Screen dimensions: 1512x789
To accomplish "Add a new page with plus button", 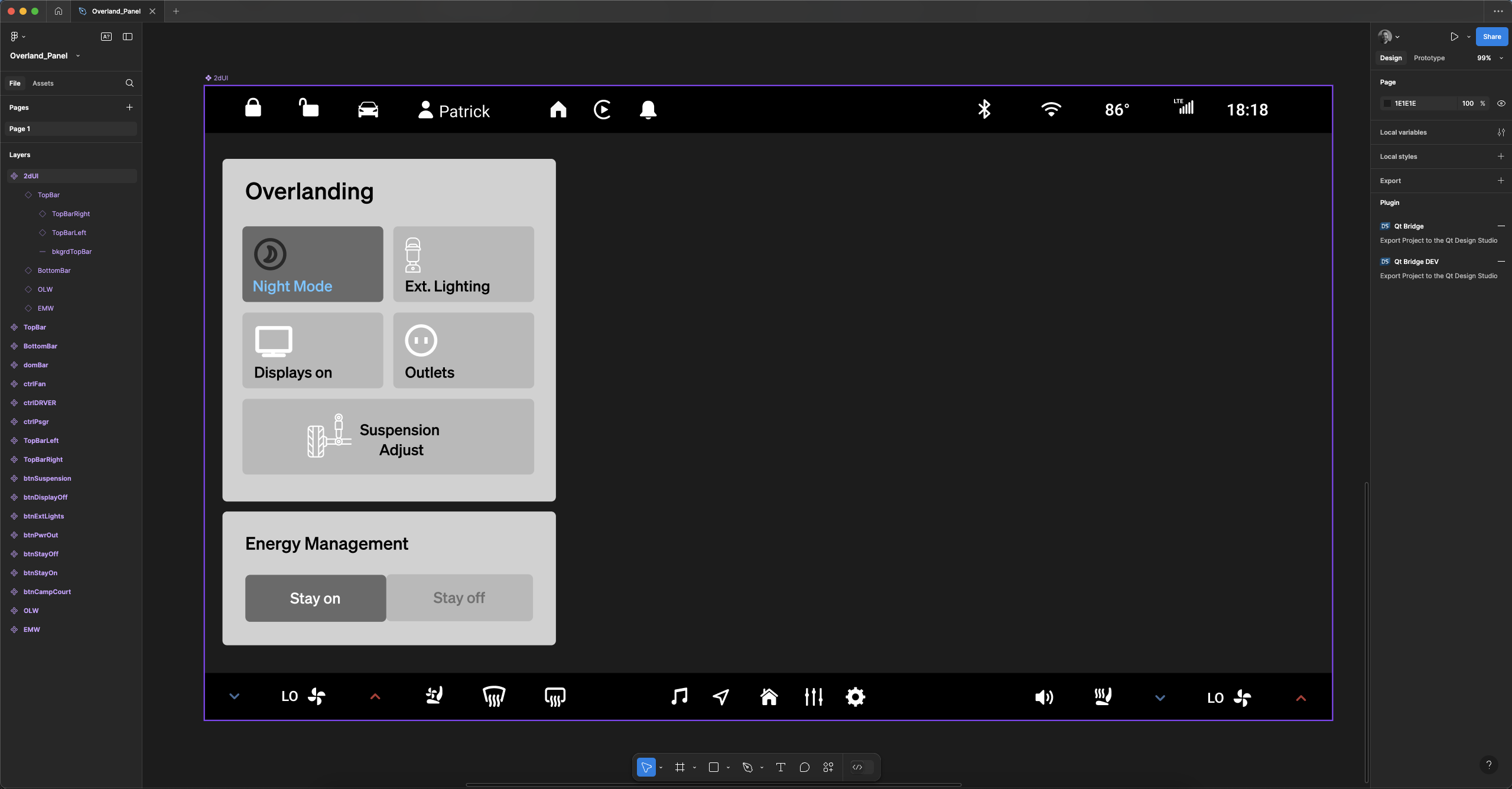I will point(129,107).
